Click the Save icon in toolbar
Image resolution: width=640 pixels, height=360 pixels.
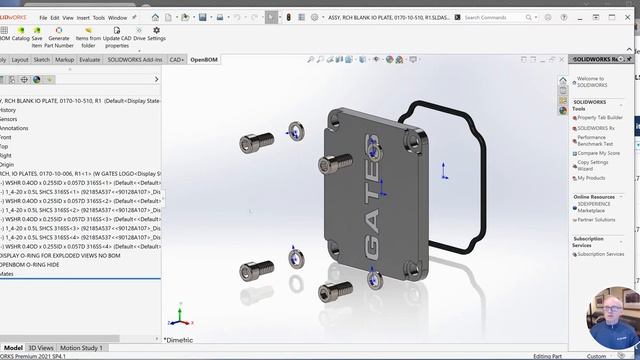click(x=202, y=18)
